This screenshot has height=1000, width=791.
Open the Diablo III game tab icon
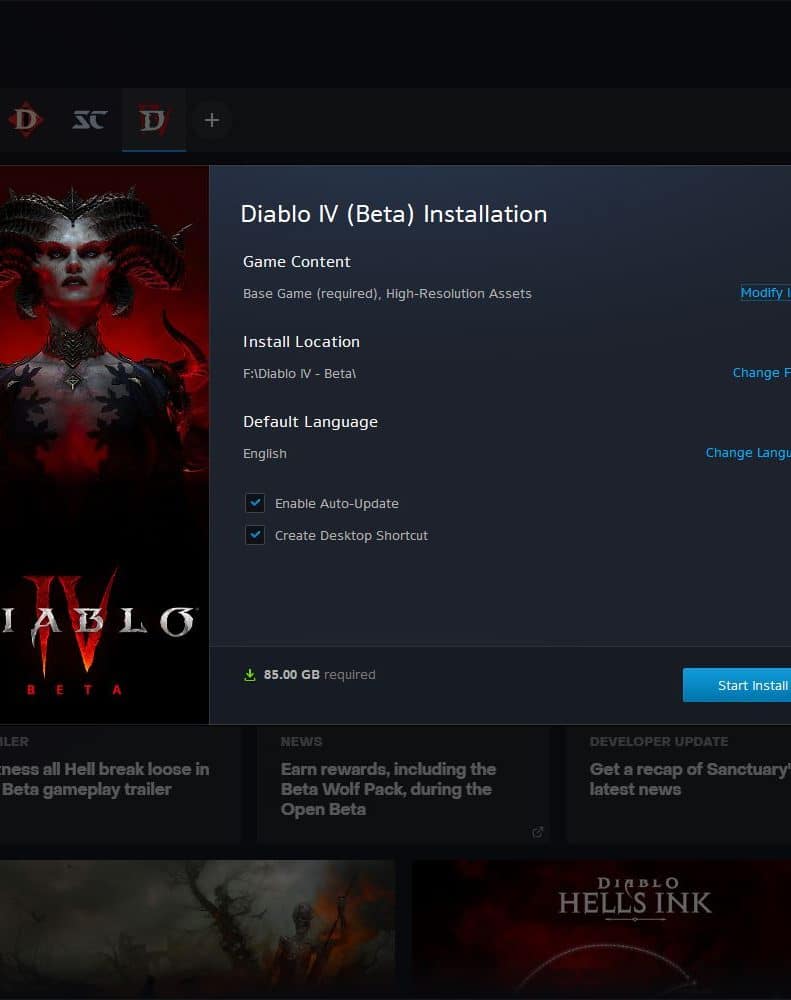(x=26, y=119)
